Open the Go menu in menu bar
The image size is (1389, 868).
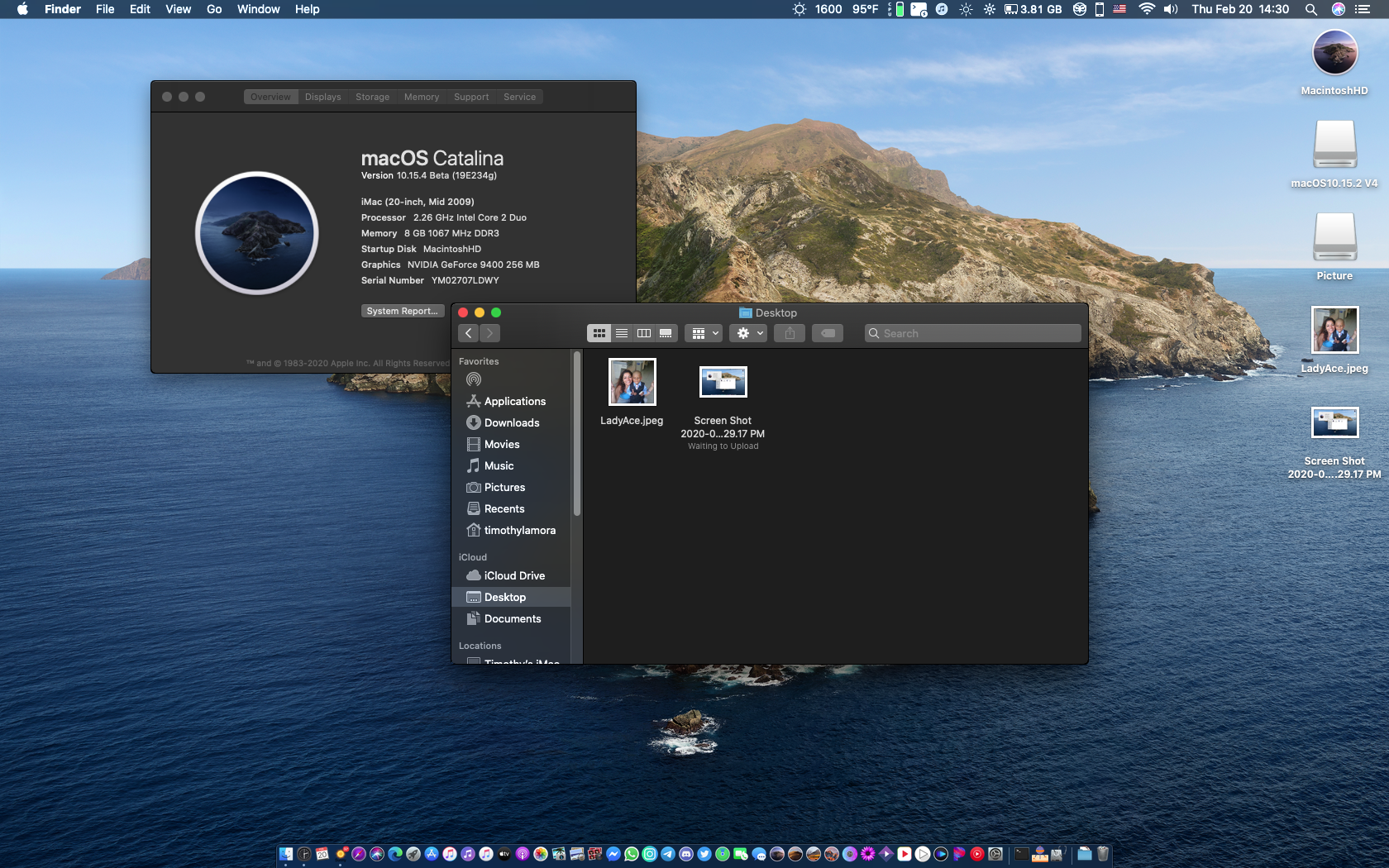point(214,9)
